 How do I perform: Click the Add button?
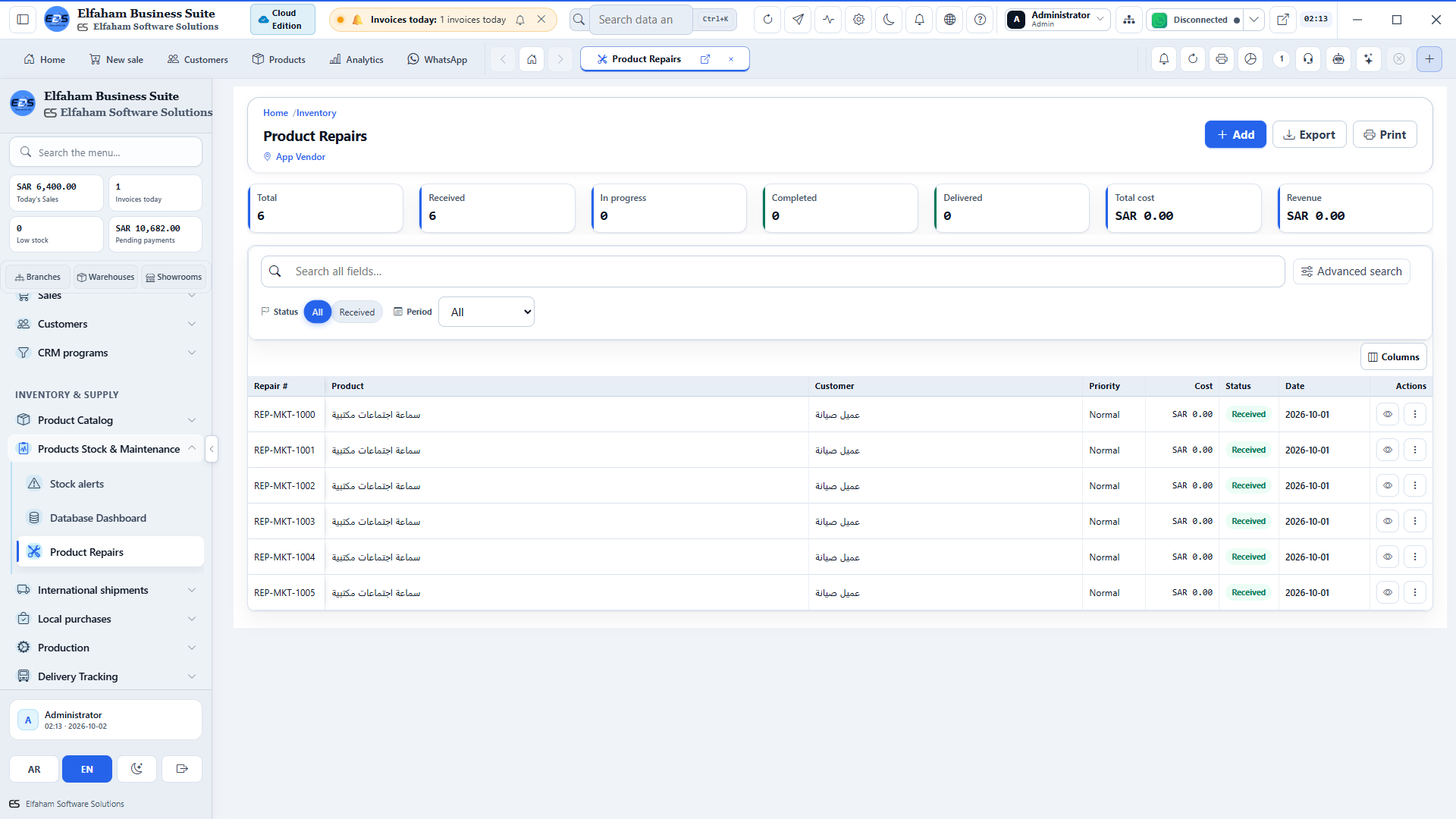[1235, 134]
